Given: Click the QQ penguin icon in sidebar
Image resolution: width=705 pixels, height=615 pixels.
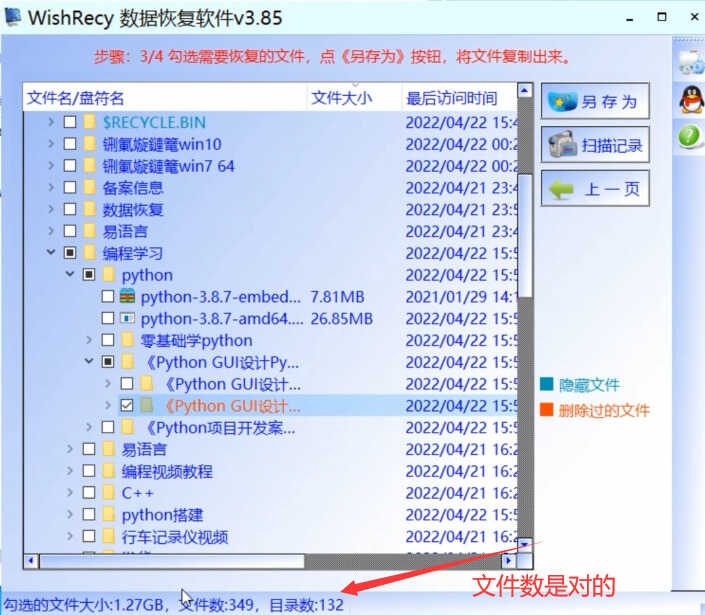Looking at the screenshot, I should (691, 100).
